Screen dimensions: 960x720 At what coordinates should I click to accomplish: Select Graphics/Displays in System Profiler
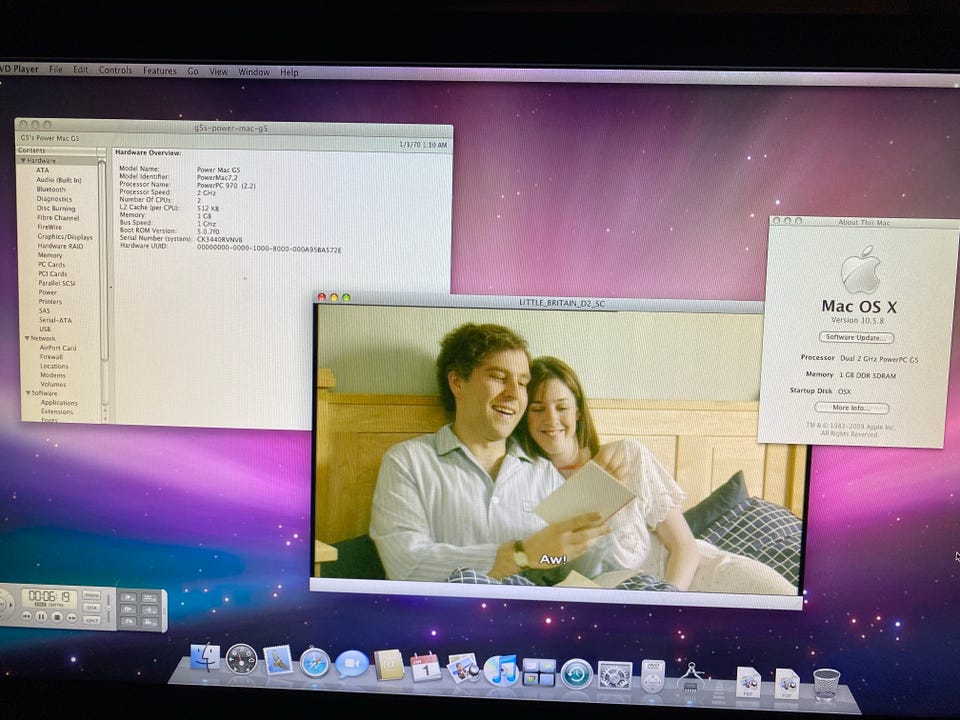64,236
